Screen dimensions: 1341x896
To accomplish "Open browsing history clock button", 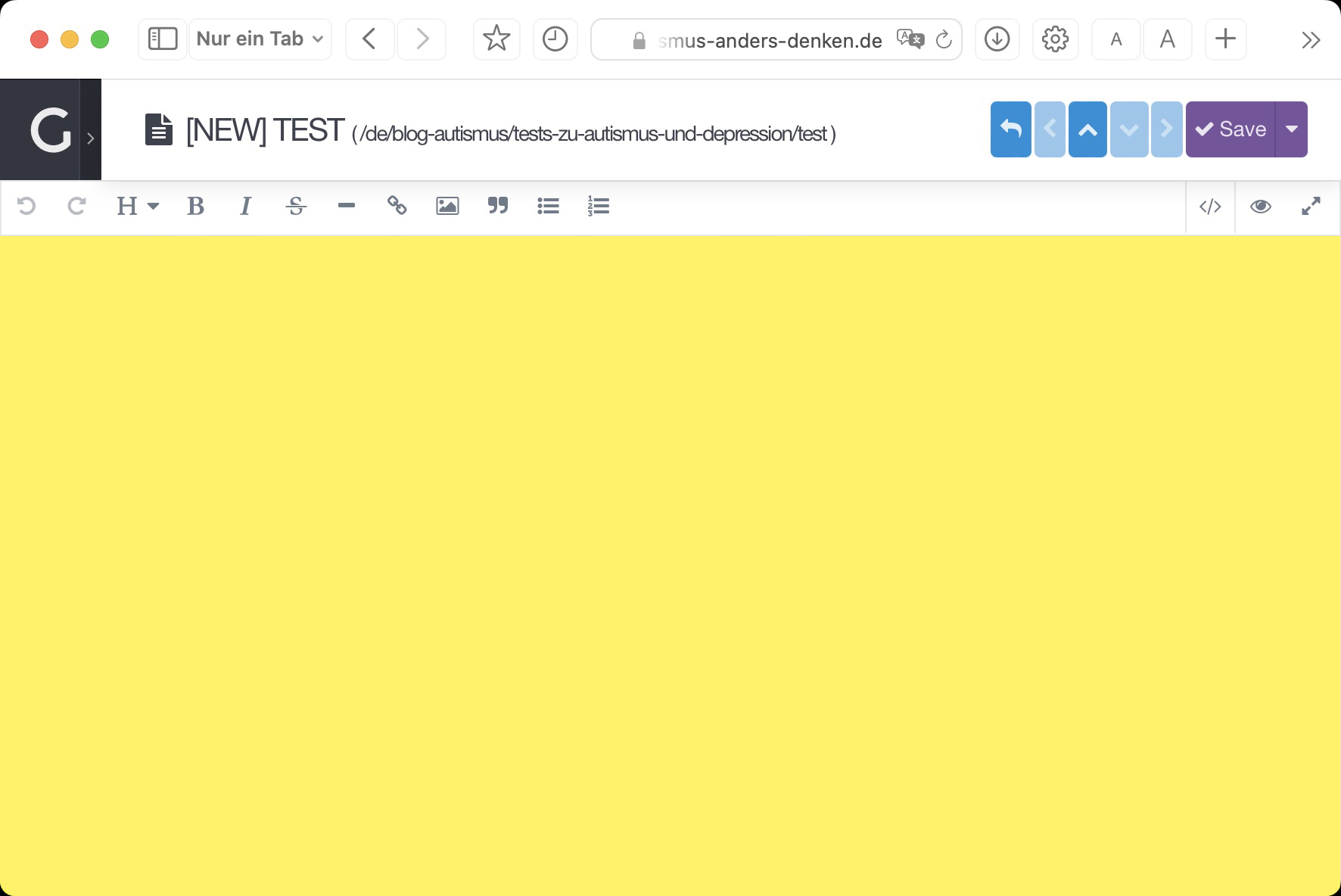I will 555,39.
